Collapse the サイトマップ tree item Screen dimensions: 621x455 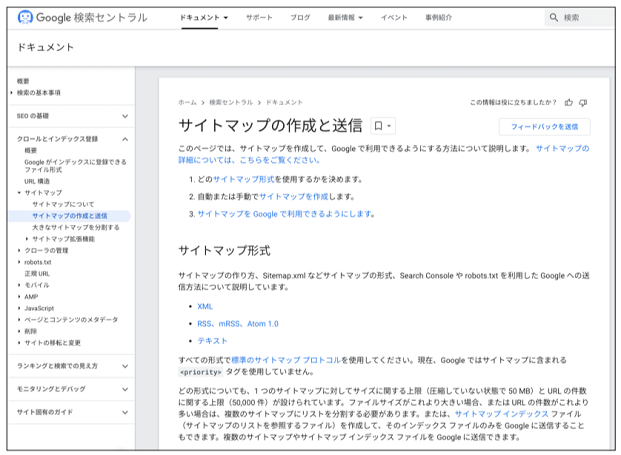pos(19,193)
